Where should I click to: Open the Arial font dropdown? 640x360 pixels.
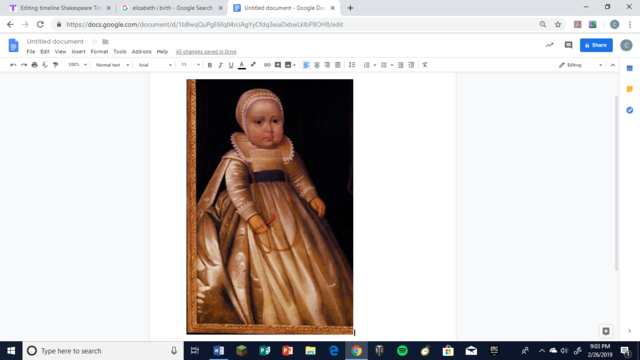[155, 65]
